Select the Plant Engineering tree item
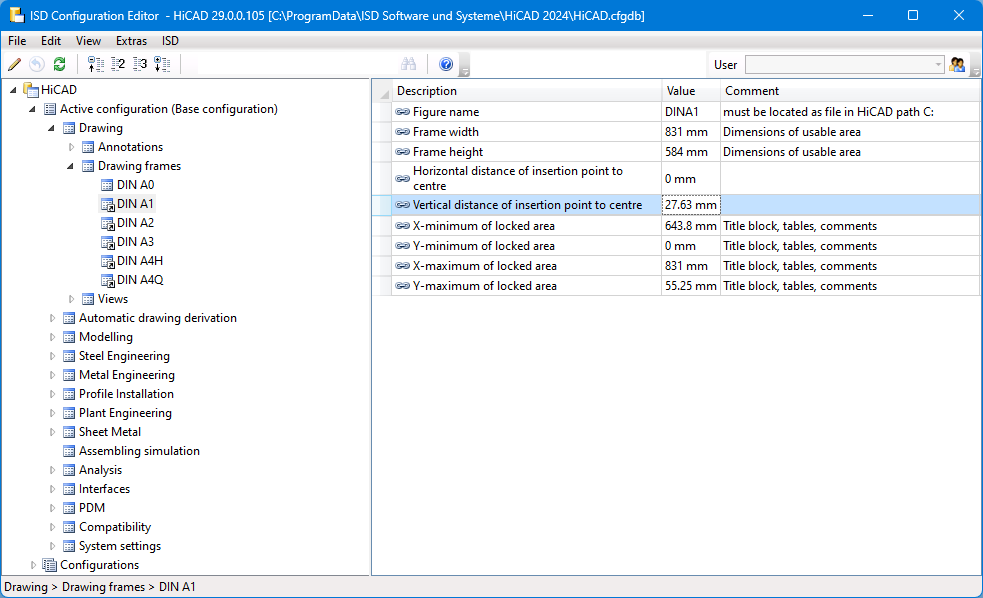Screen dimensions: 983x598 click(x=125, y=413)
